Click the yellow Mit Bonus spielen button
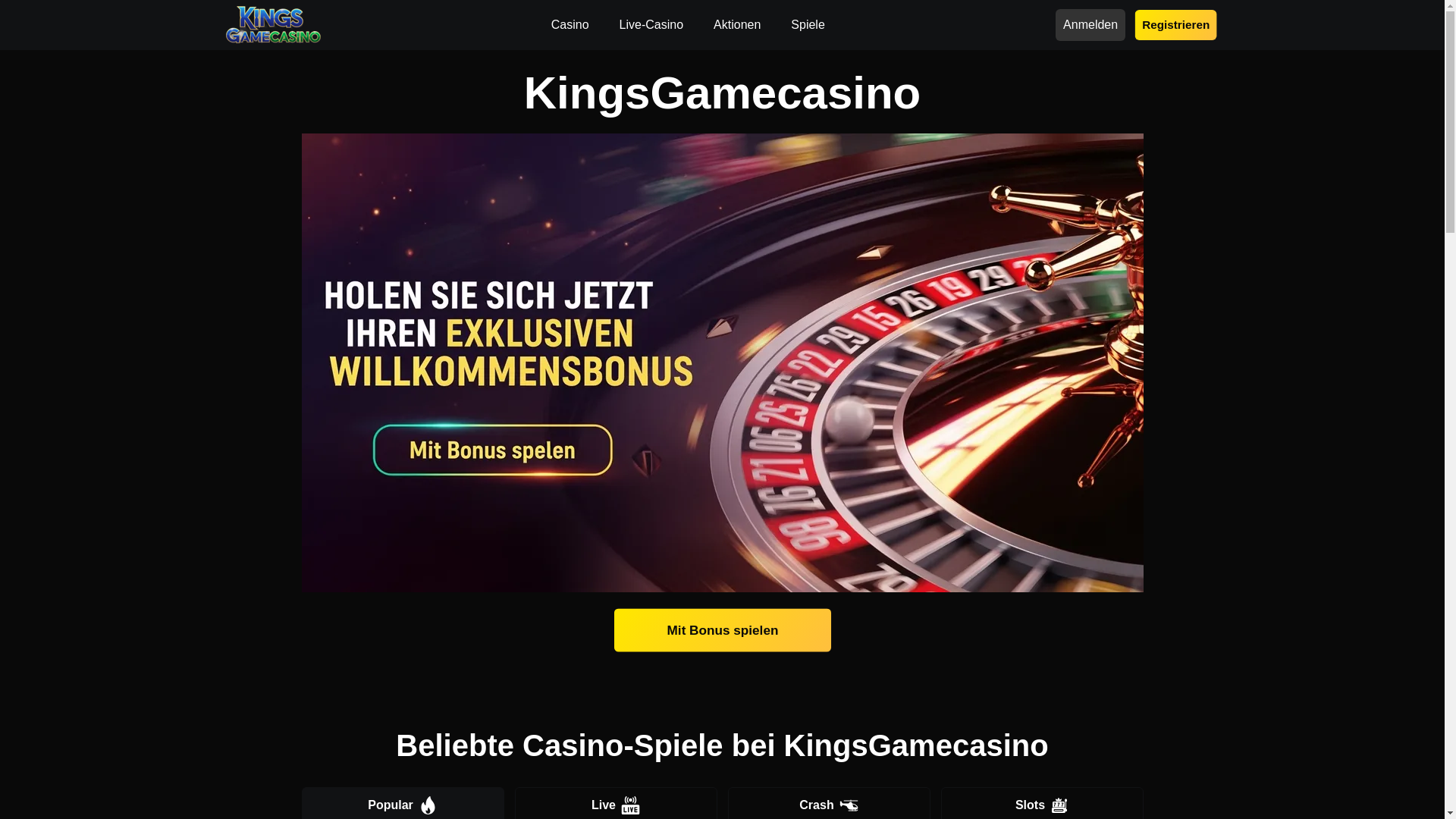The width and height of the screenshot is (1456, 819). (x=722, y=630)
